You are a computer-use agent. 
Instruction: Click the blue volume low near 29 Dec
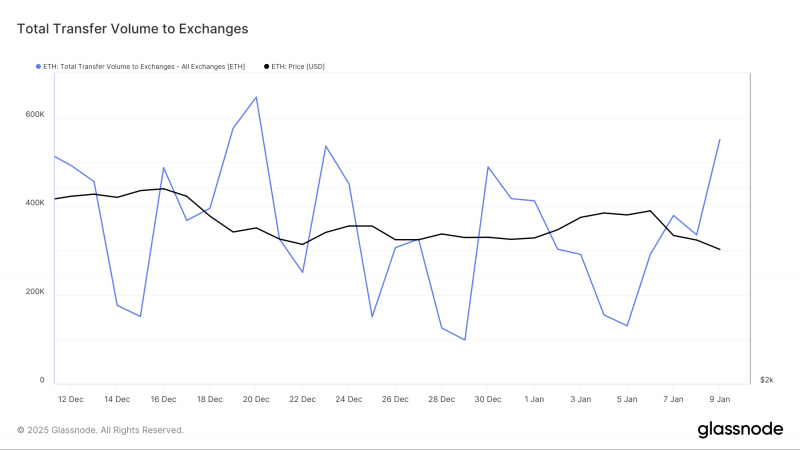pyautogui.click(x=464, y=340)
